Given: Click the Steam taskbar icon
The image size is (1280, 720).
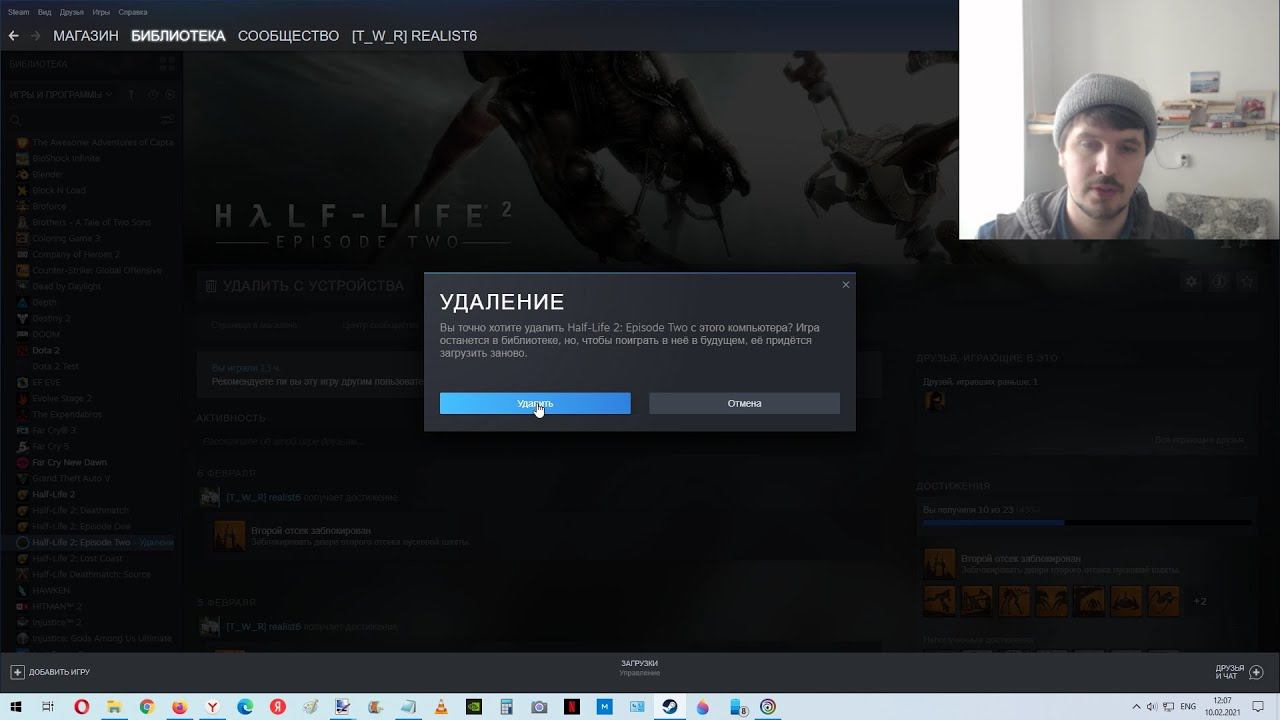Looking at the screenshot, I should [670, 706].
